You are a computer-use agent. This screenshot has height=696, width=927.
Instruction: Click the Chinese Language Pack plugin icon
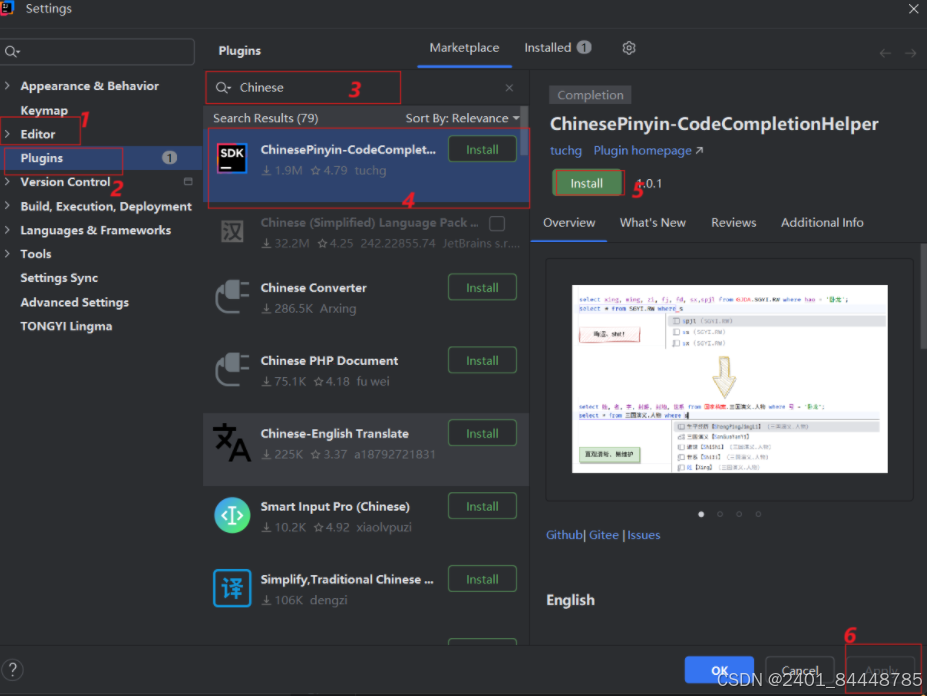(232, 232)
